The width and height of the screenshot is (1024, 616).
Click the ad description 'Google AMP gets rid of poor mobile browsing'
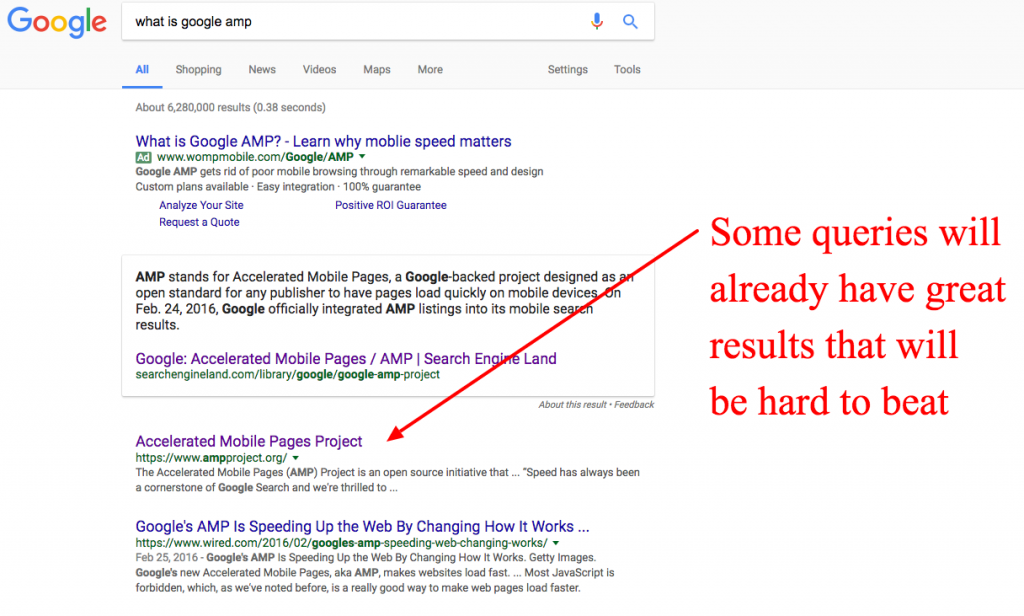[340, 172]
